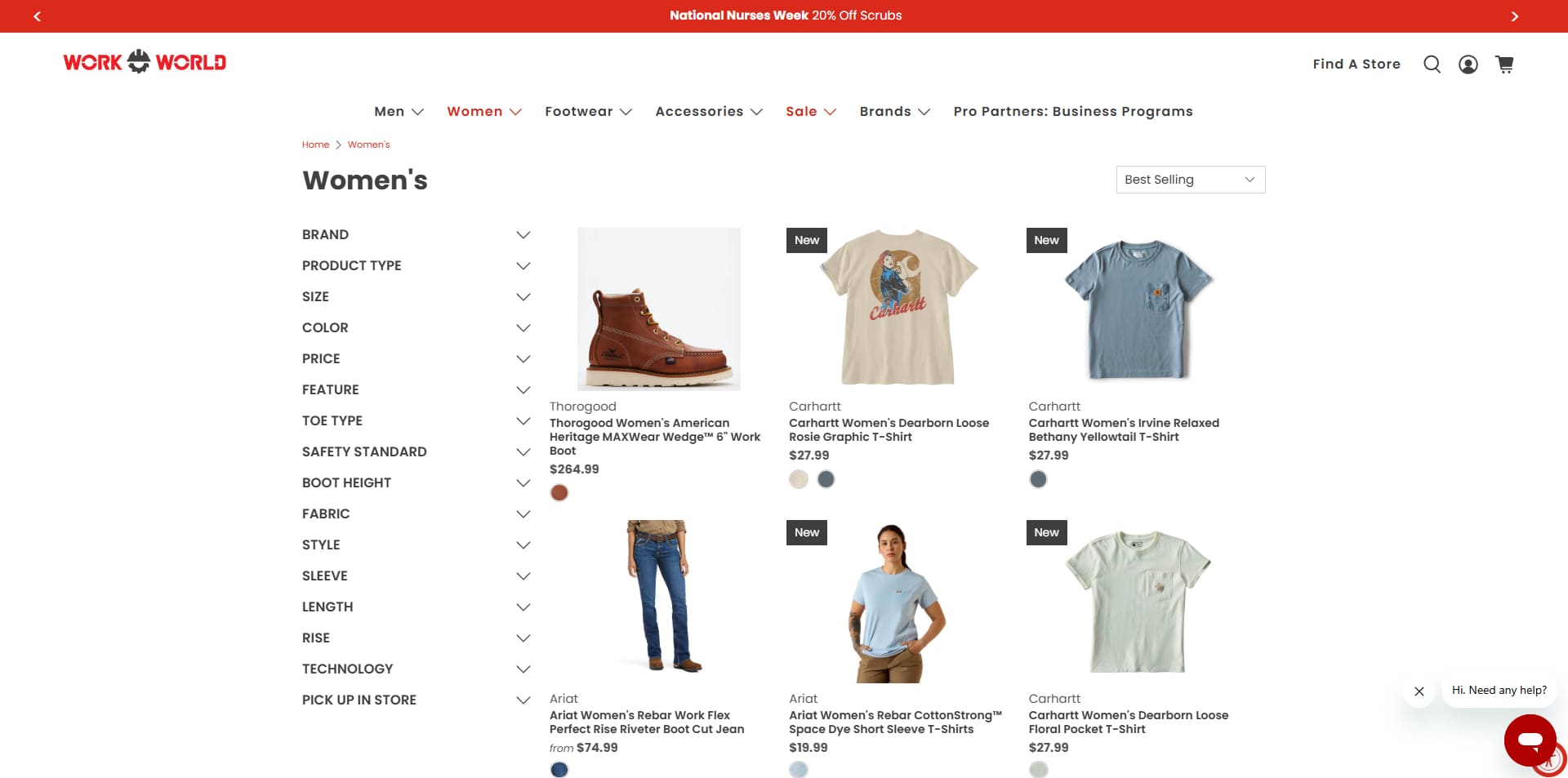Screen dimensions: 1568x778
Task: Expand the SLEEVE filter
Action: [x=416, y=576]
